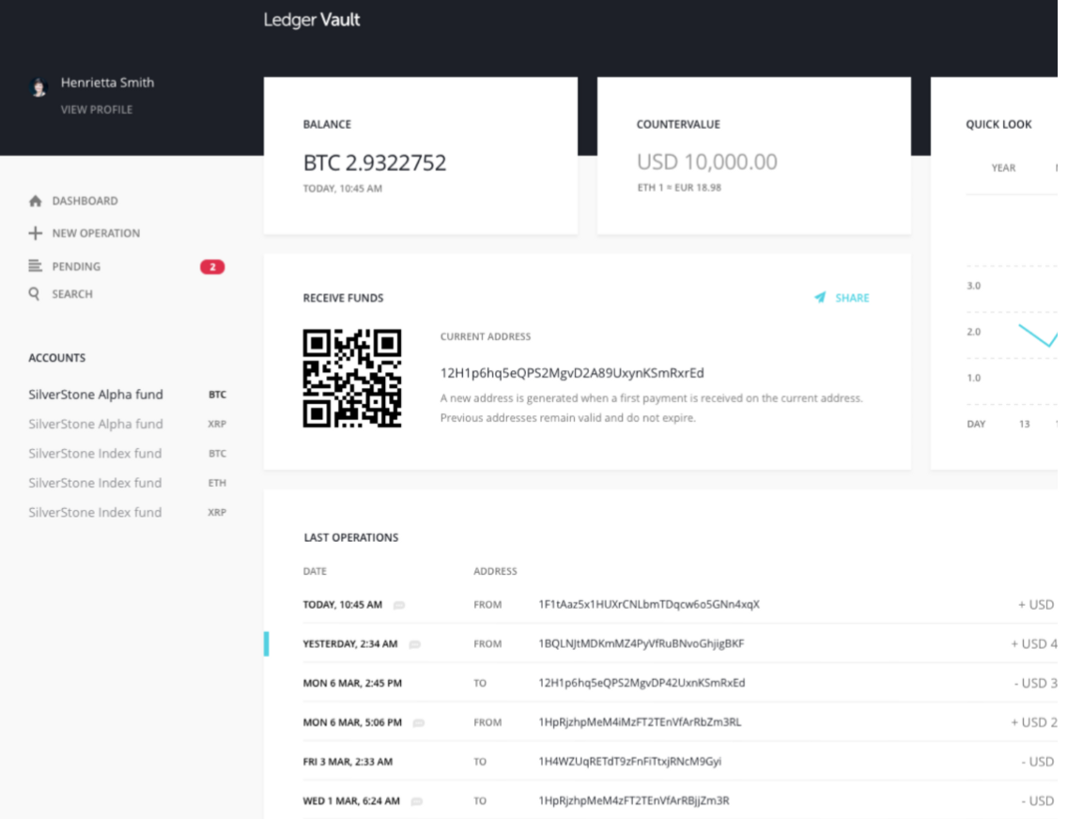Click the WED 1 MAR, 6:24 AM operation date
This screenshot has width=1067, height=819.
click(x=351, y=801)
